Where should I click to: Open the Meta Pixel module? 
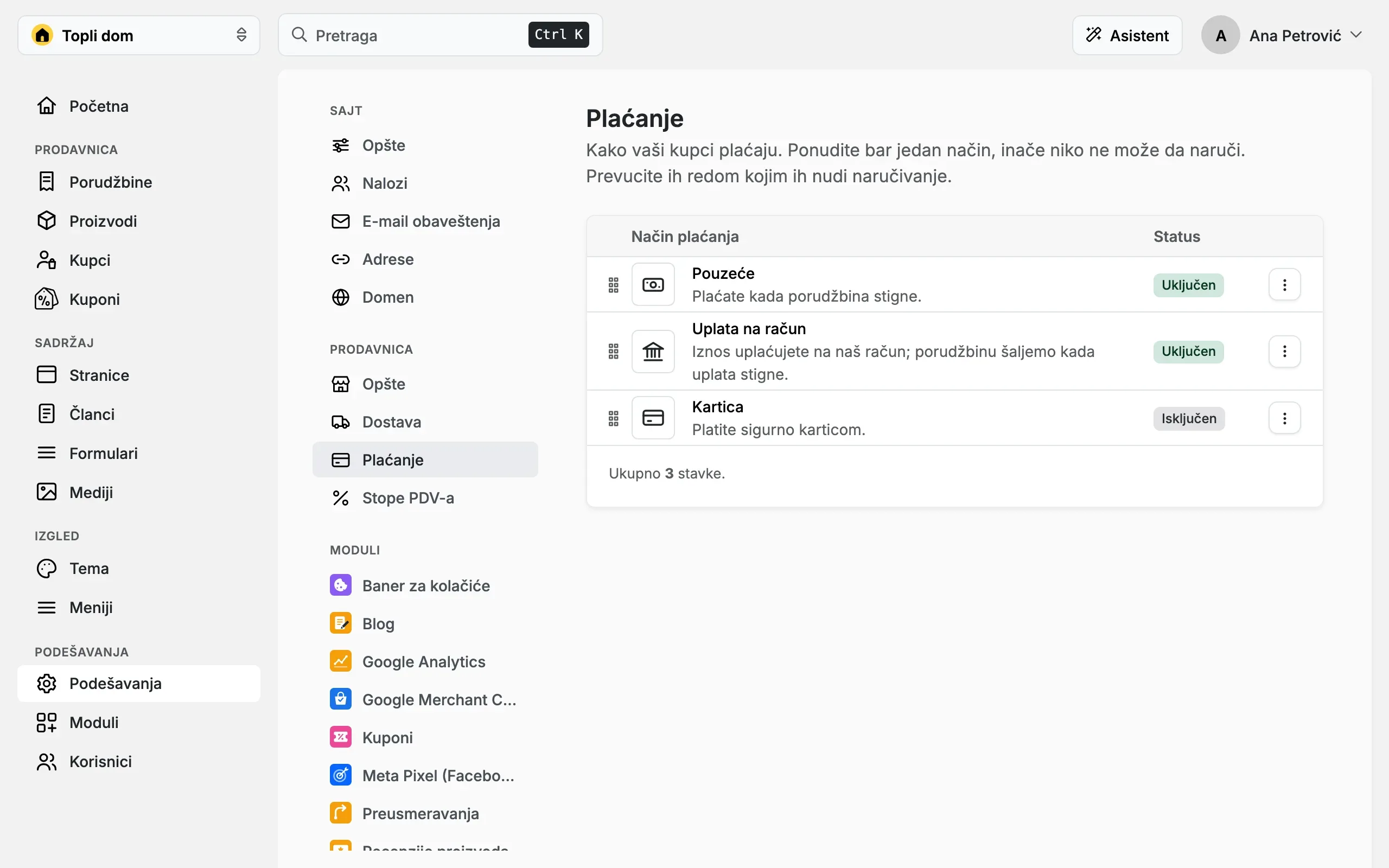coord(425,775)
